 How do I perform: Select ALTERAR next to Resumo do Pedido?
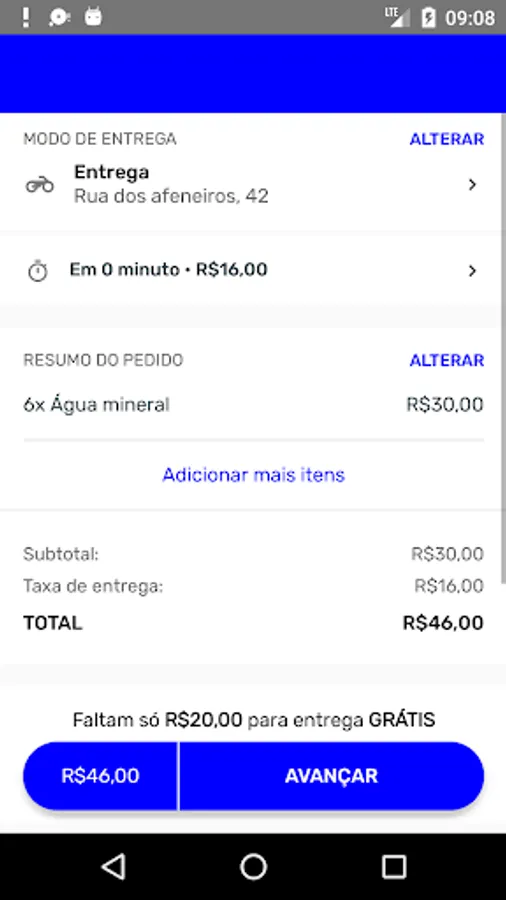(x=446, y=360)
